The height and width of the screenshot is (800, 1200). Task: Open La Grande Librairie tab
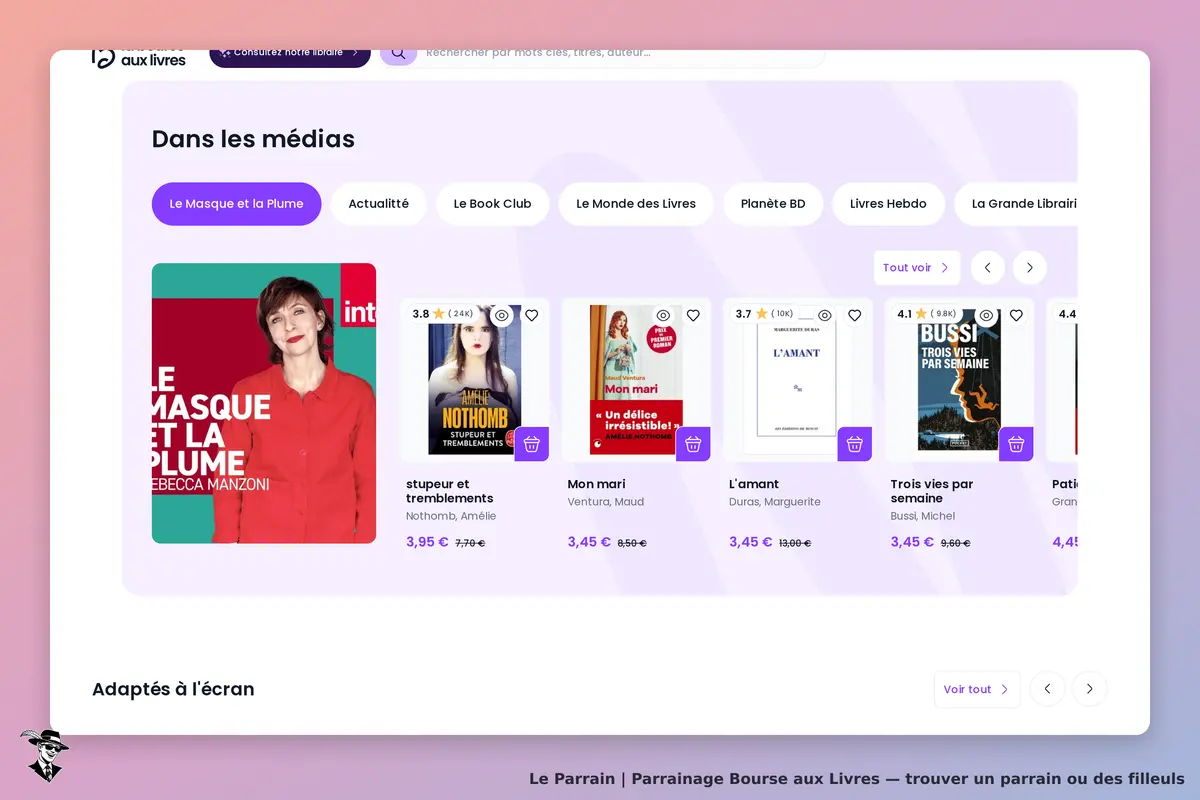1016,204
